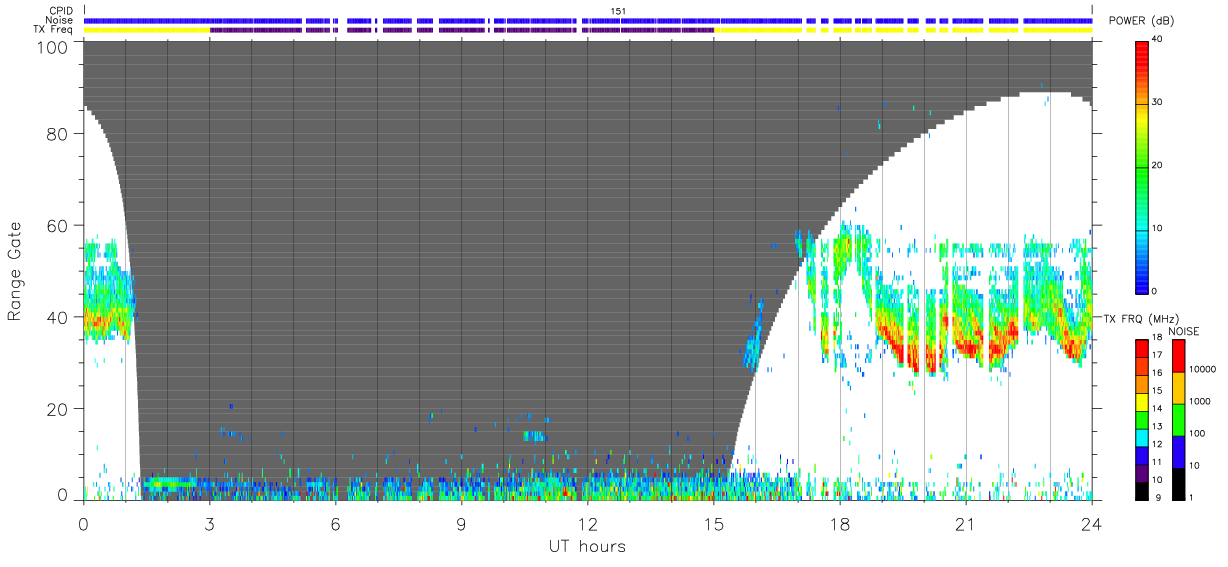
Task: Click the 'CPID' label
Action: (62, 11)
